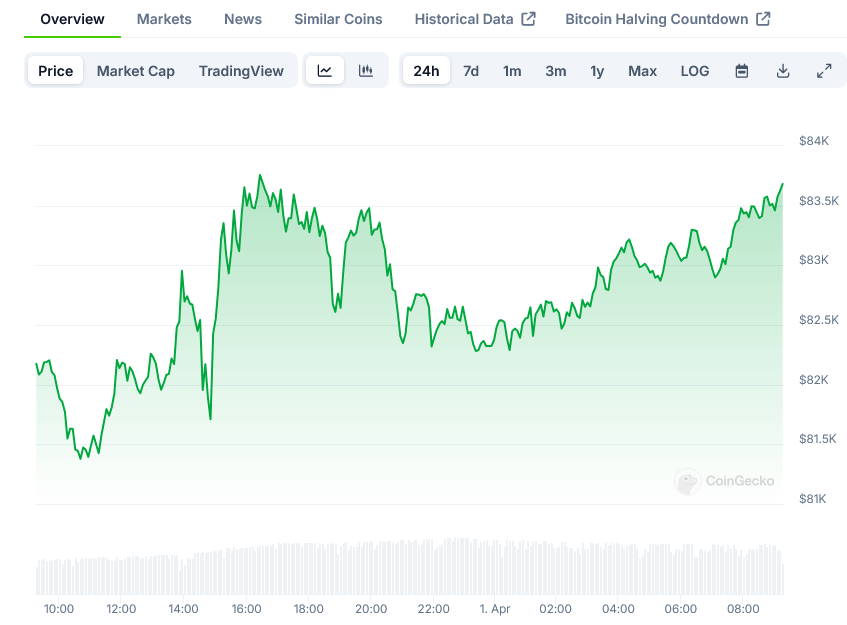This screenshot has height=625, width=847.
Task: Click the 12:00 time axis label
Action: 121,609
